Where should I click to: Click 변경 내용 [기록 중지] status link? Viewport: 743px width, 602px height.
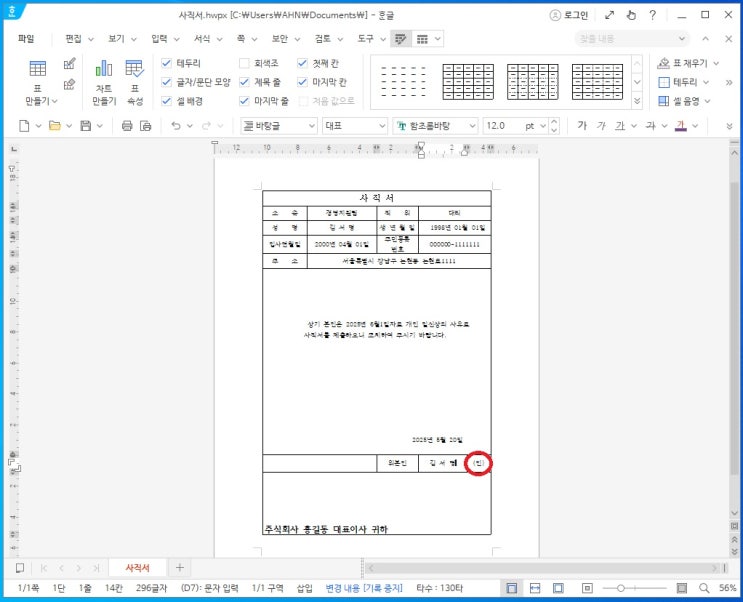pyautogui.click(x=364, y=588)
